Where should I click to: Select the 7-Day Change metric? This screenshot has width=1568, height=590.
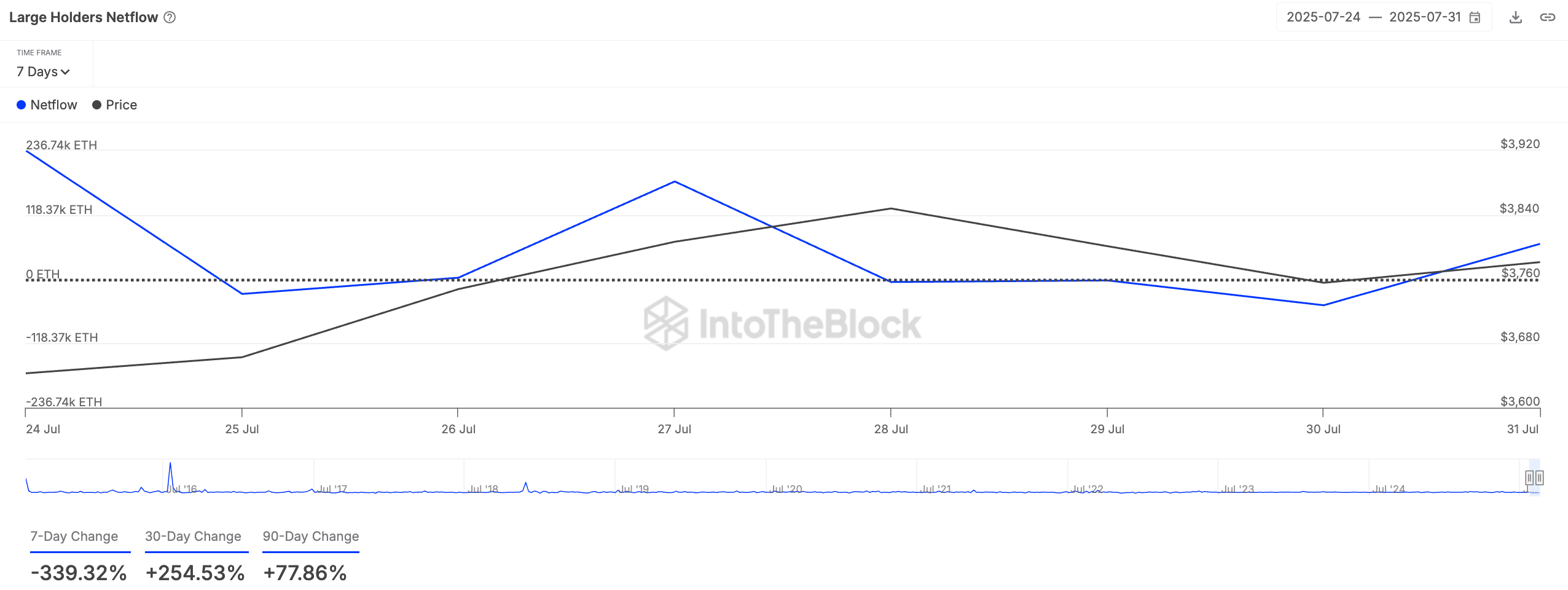pos(74,536)
